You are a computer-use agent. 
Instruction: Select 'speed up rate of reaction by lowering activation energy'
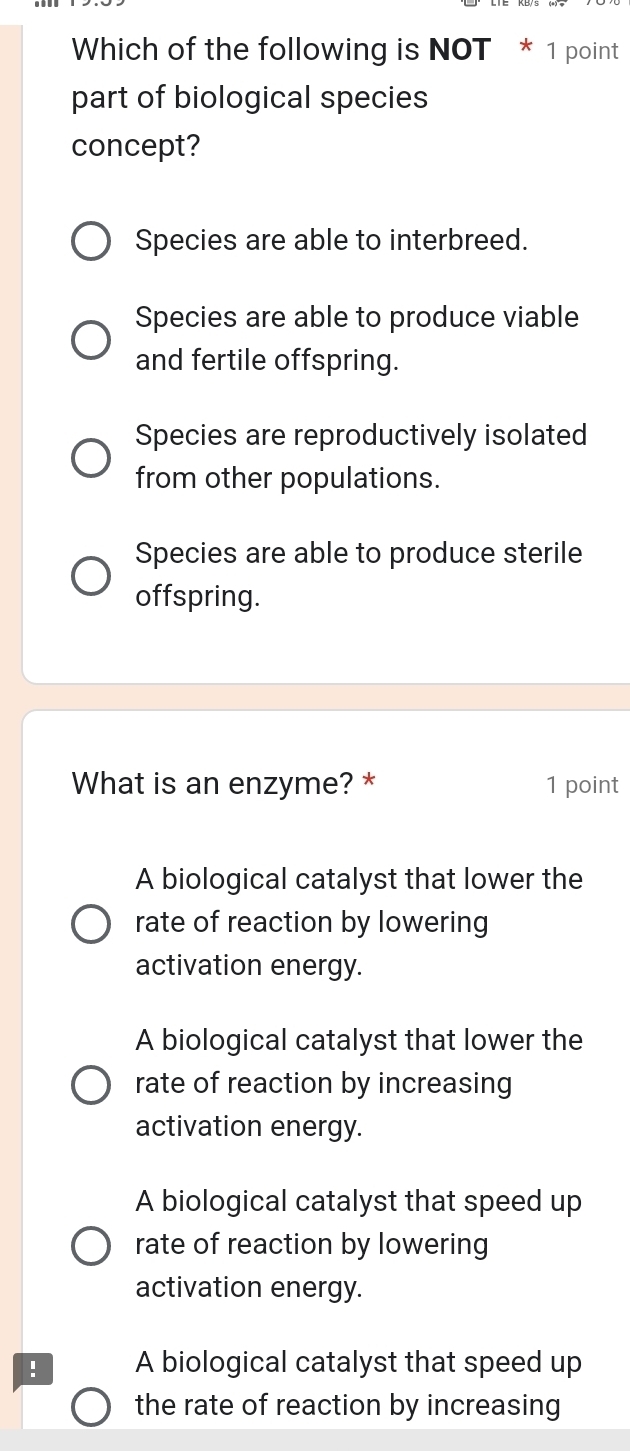coord(91,1245)
